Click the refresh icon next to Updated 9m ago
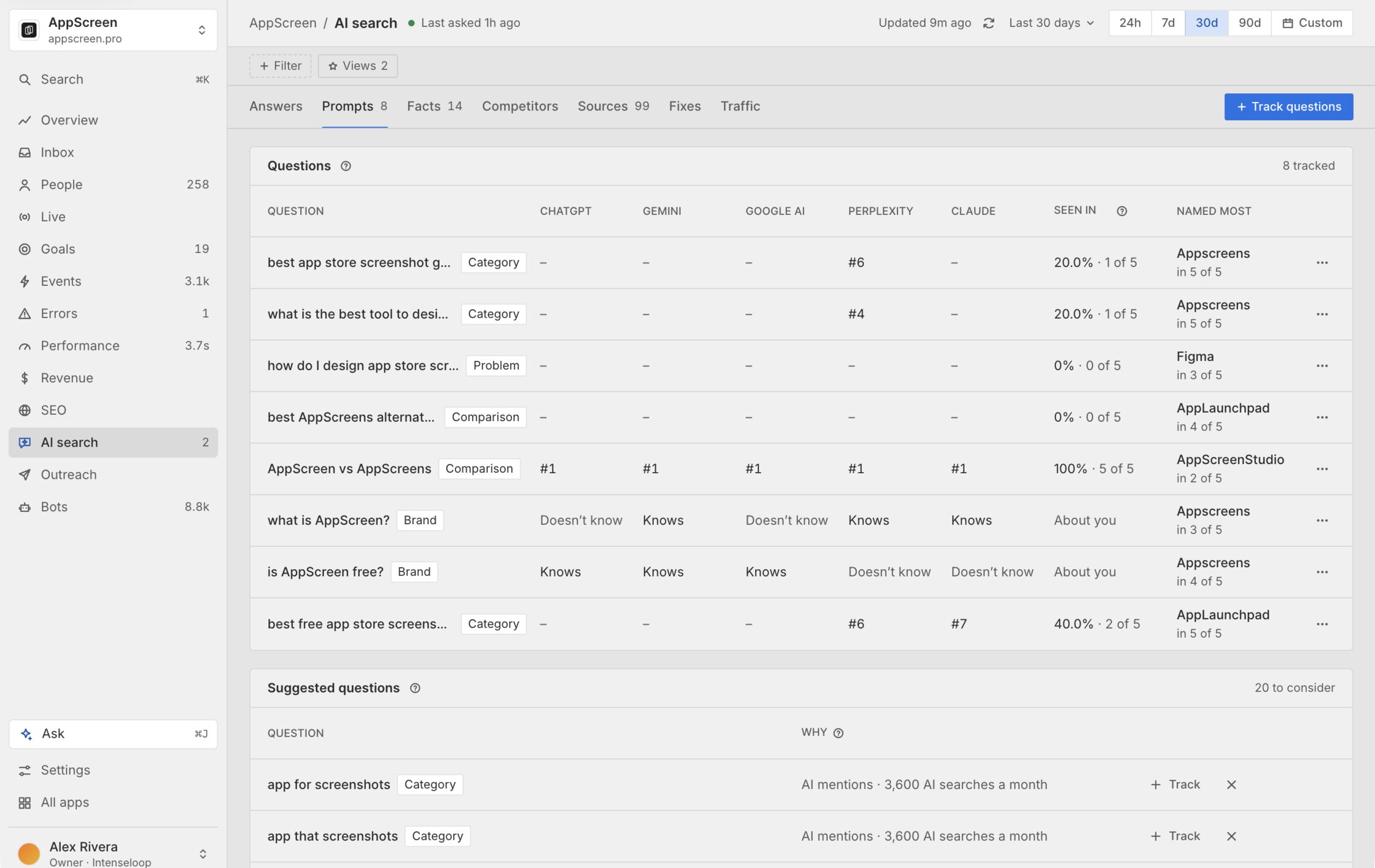1375x868 pixels. 988,23
